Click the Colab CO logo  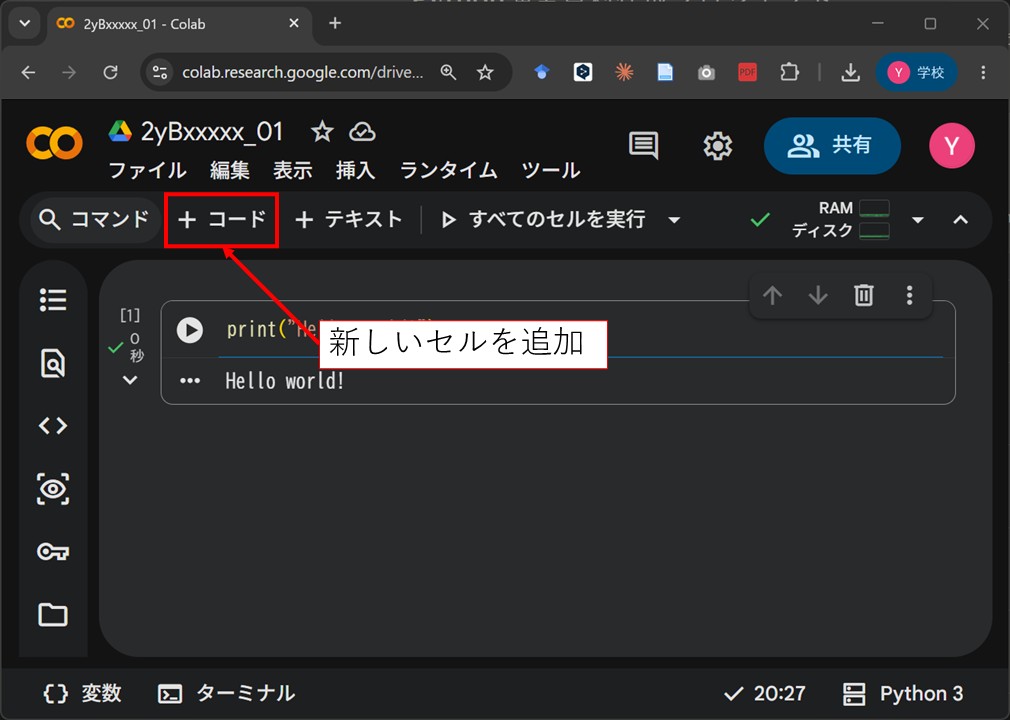click(55, 143)
